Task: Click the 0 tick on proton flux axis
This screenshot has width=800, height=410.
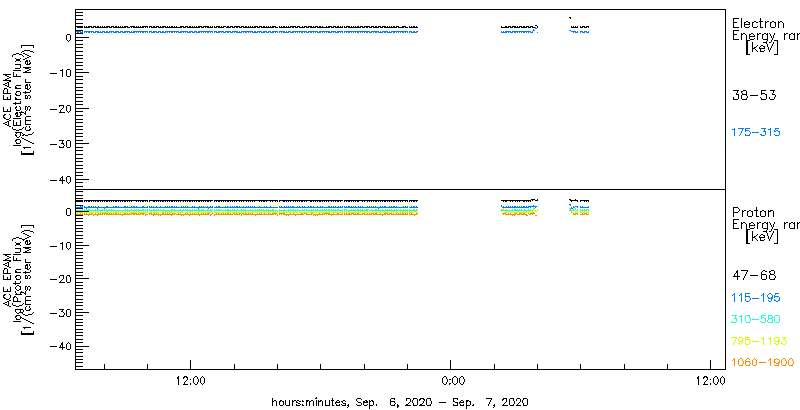Action: click(x=68, y=212)
